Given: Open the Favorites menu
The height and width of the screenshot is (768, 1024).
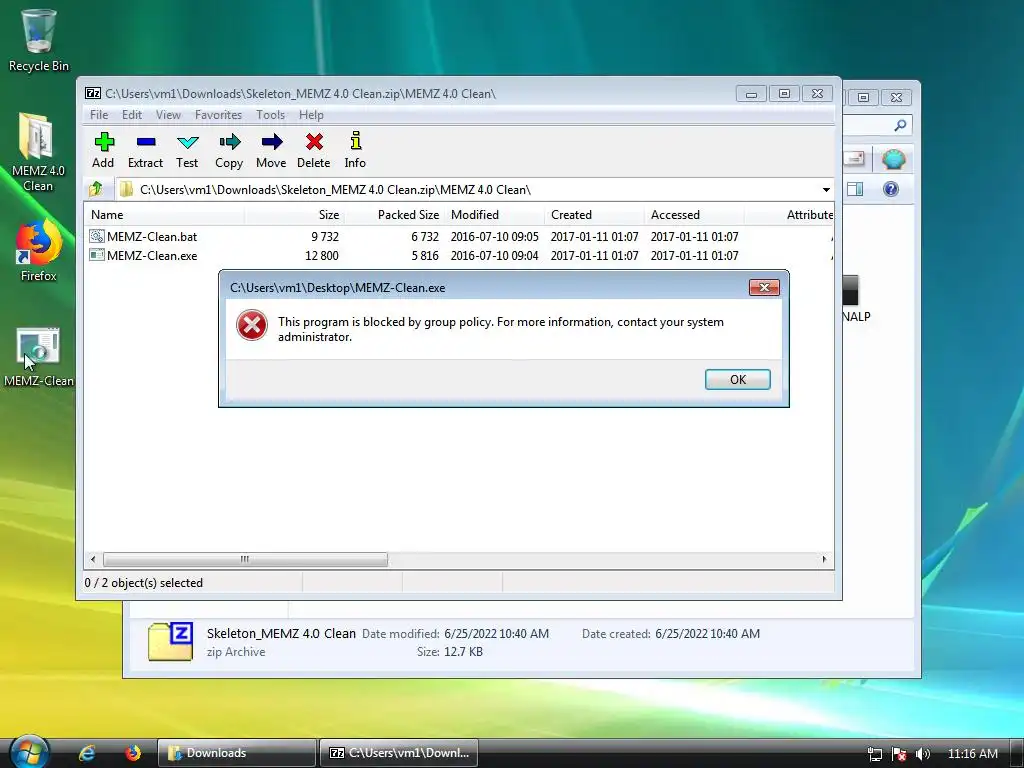Looking at the screenshot, I should click(x=218, y=115).
